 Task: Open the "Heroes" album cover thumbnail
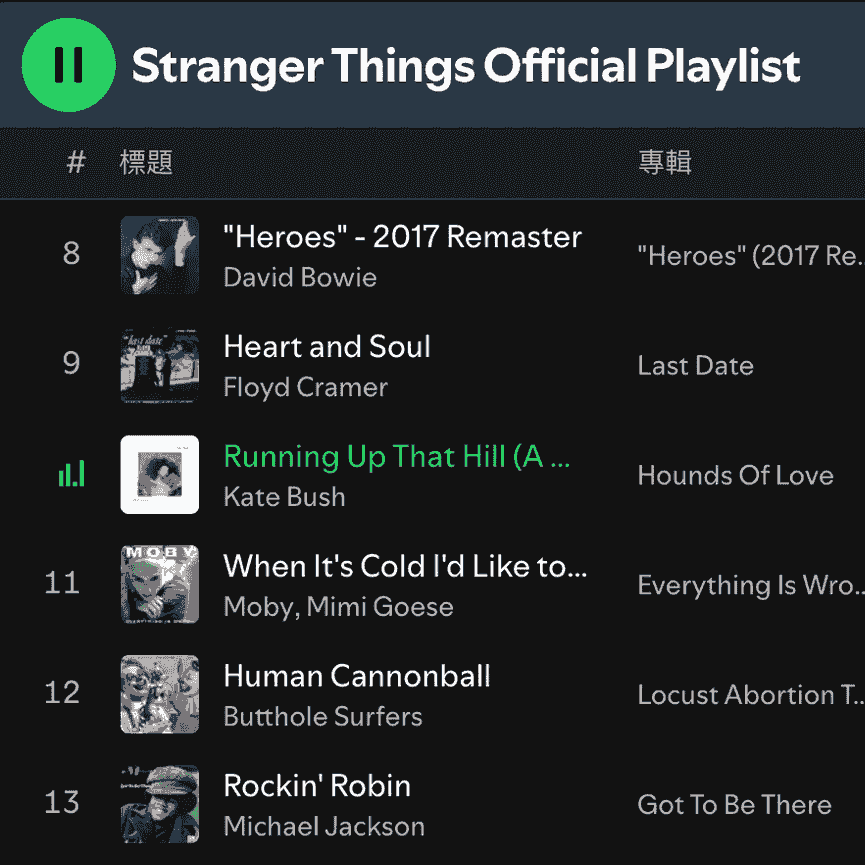(160, 255)
